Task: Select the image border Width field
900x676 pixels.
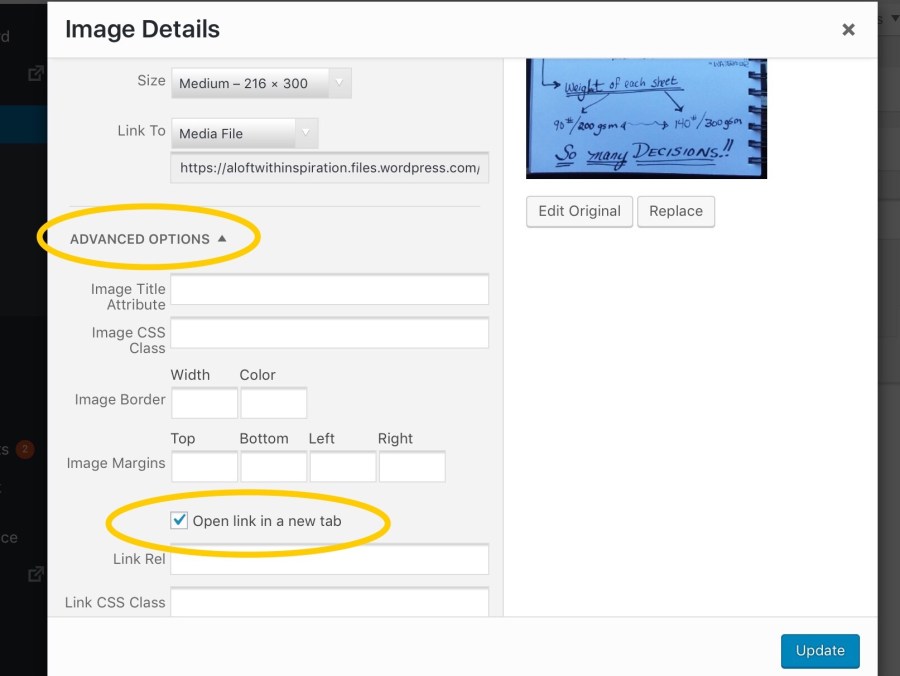Action: coord(204,403)
